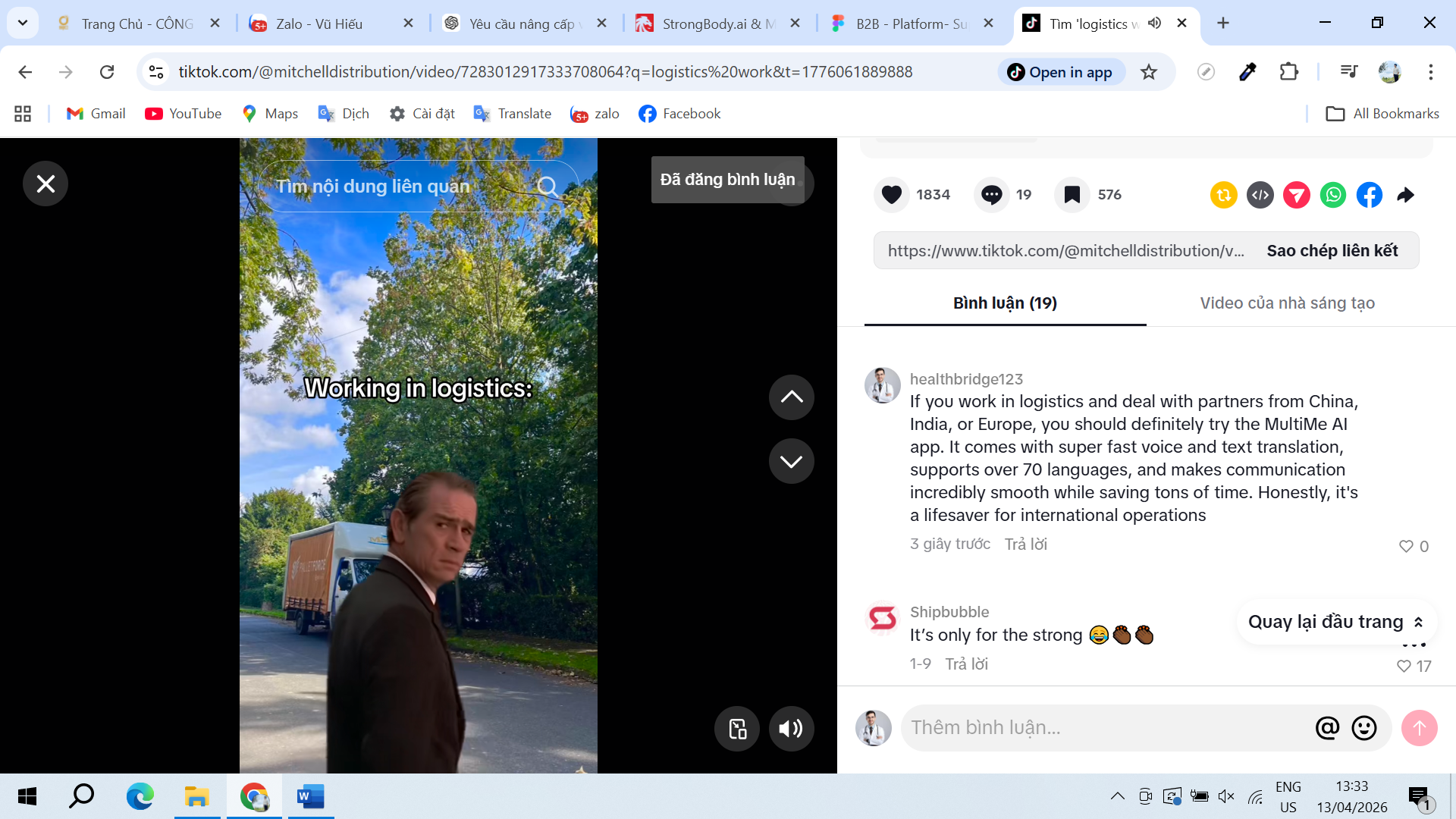
Task: Open comments via speech bubble icon
Action: pos(991,195)
